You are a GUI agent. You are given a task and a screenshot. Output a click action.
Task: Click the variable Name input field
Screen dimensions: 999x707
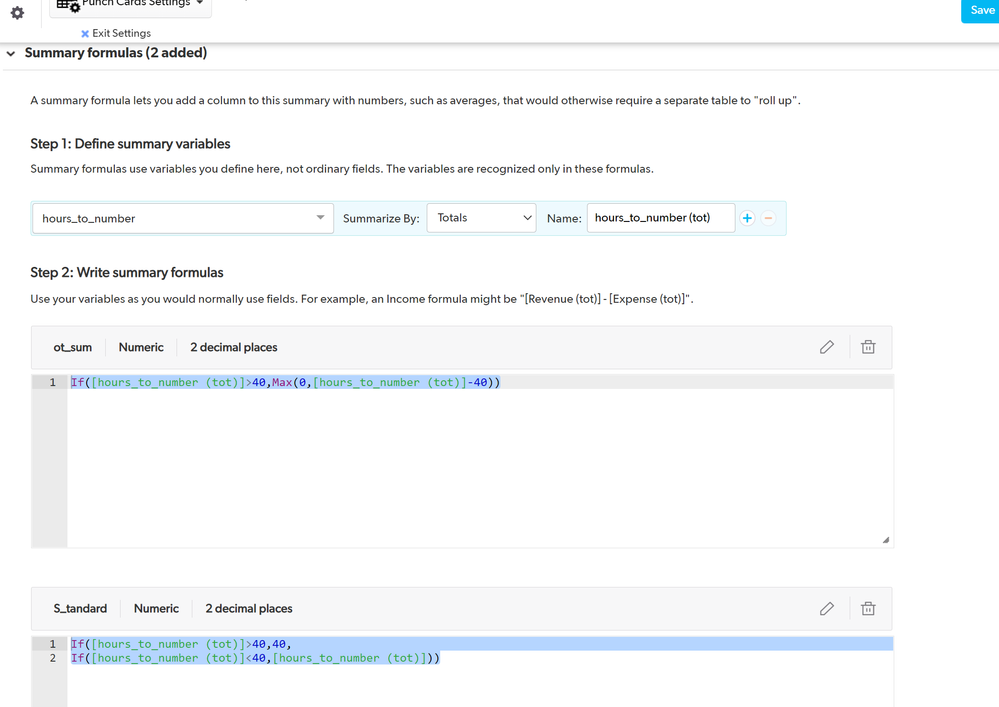tap(661, 218)
